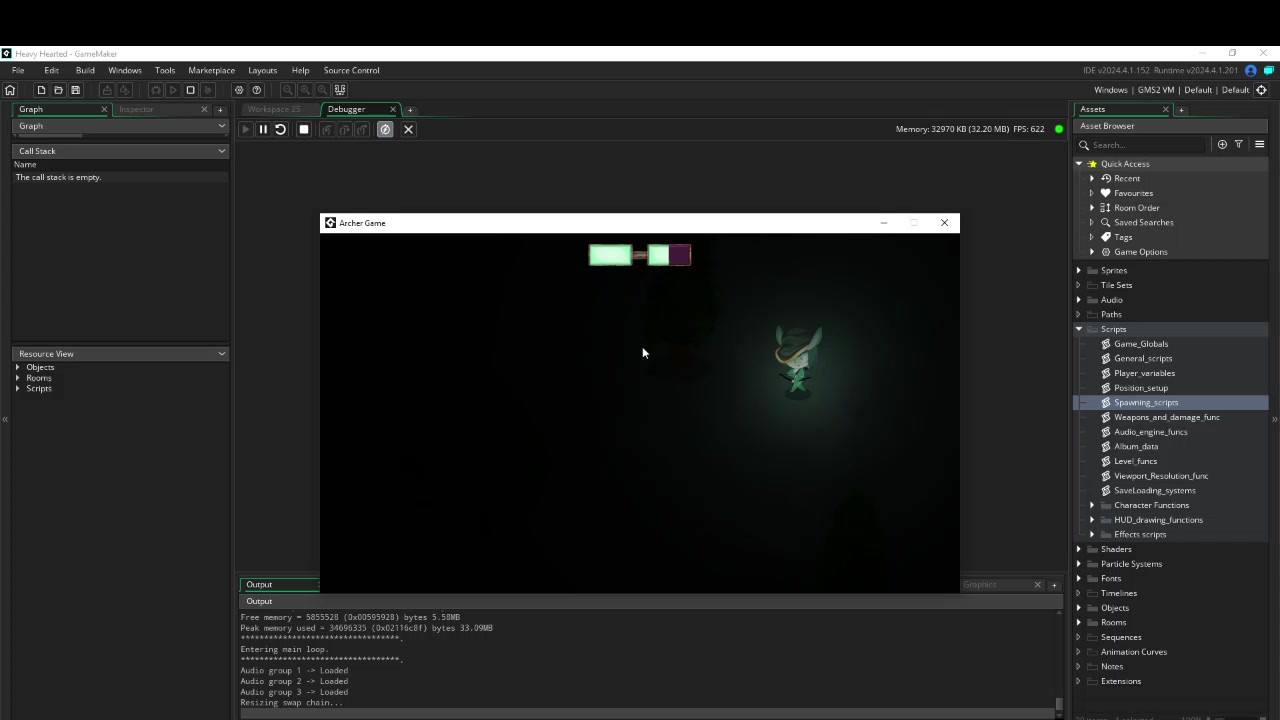Click the Home start page icon
Screen dimensions: 1280x720
pos(10,90)
